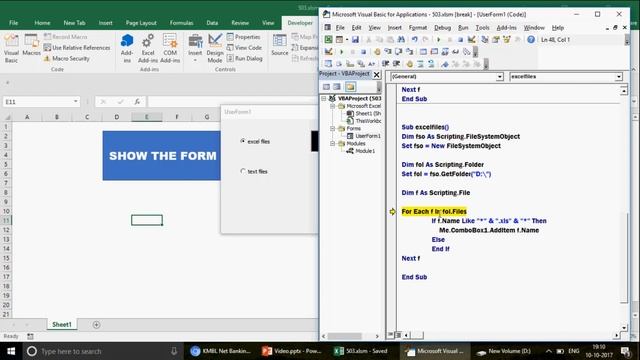The height and width of the screenshot is (360, 640).
Task: Collapse the Modules folder in Project Explorer
Action: pos(332,144)
